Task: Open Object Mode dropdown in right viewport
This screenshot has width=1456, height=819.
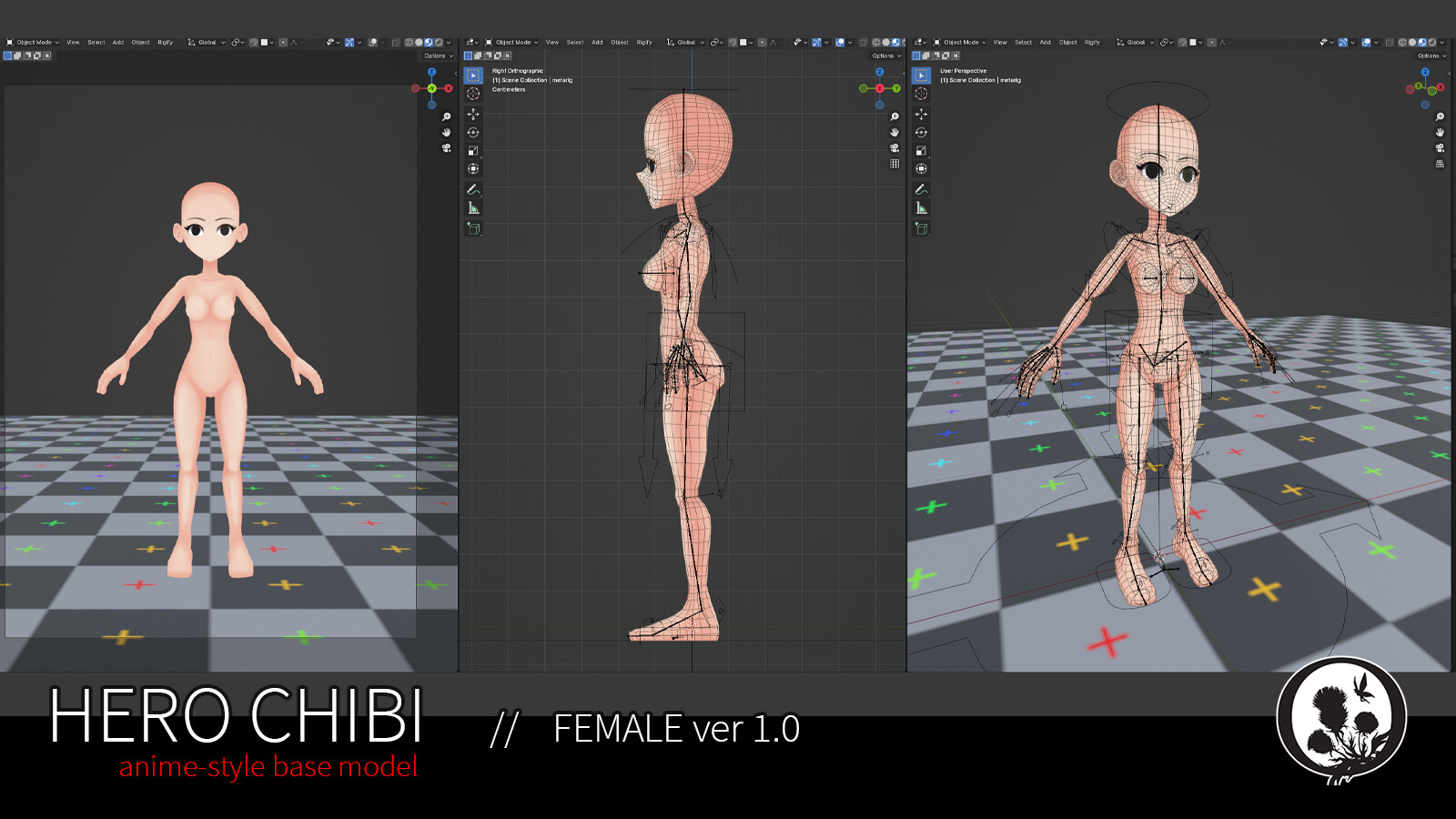Action: (x=959, y=42)
